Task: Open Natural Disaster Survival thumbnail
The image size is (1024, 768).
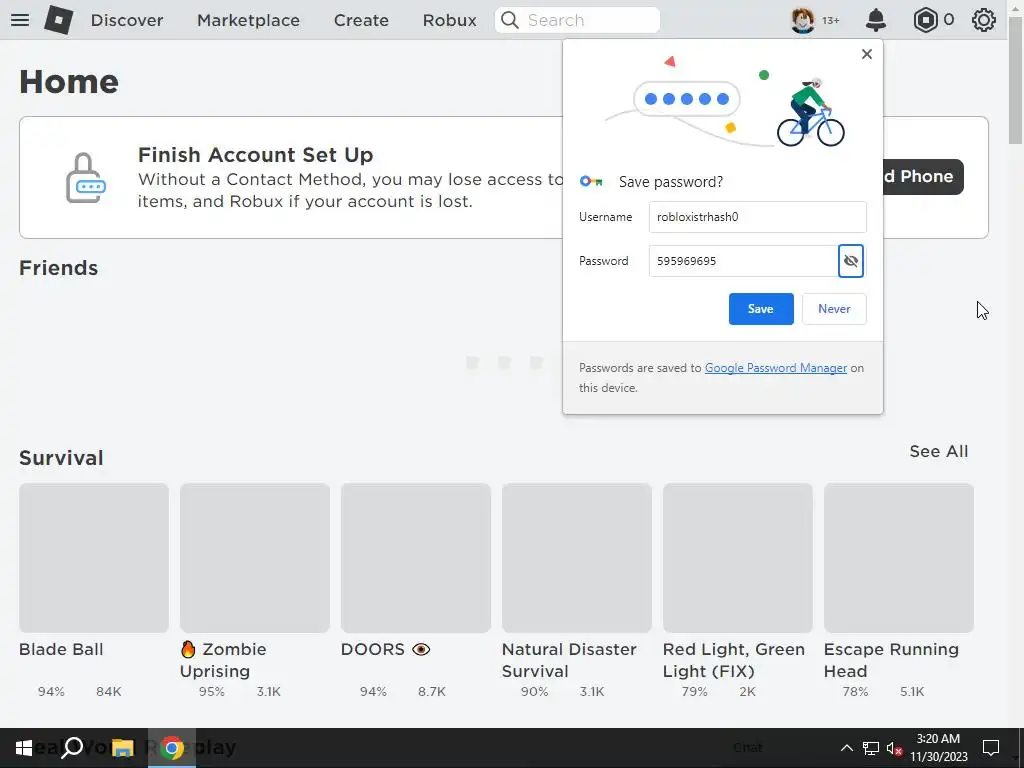Action: (577, 558)
